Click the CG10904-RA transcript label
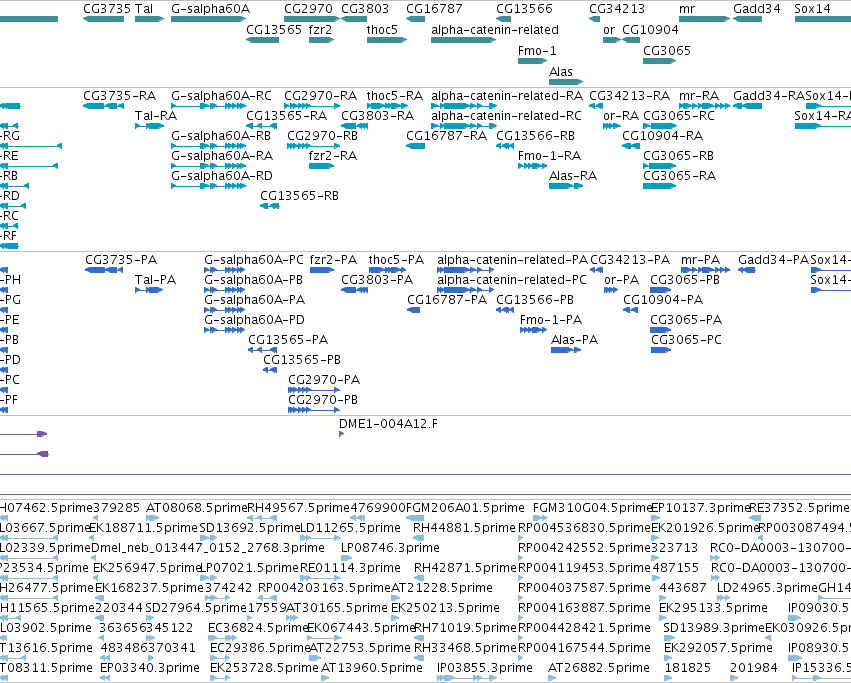The height and width of the screenshot is (683, 851). click(663, 135)
